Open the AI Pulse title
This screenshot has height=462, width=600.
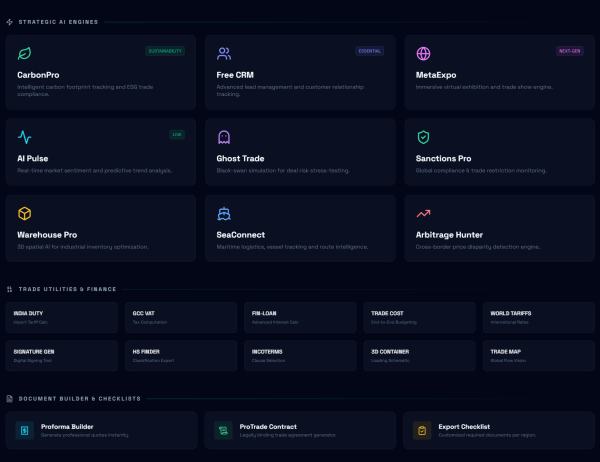(x=33, y=158)
